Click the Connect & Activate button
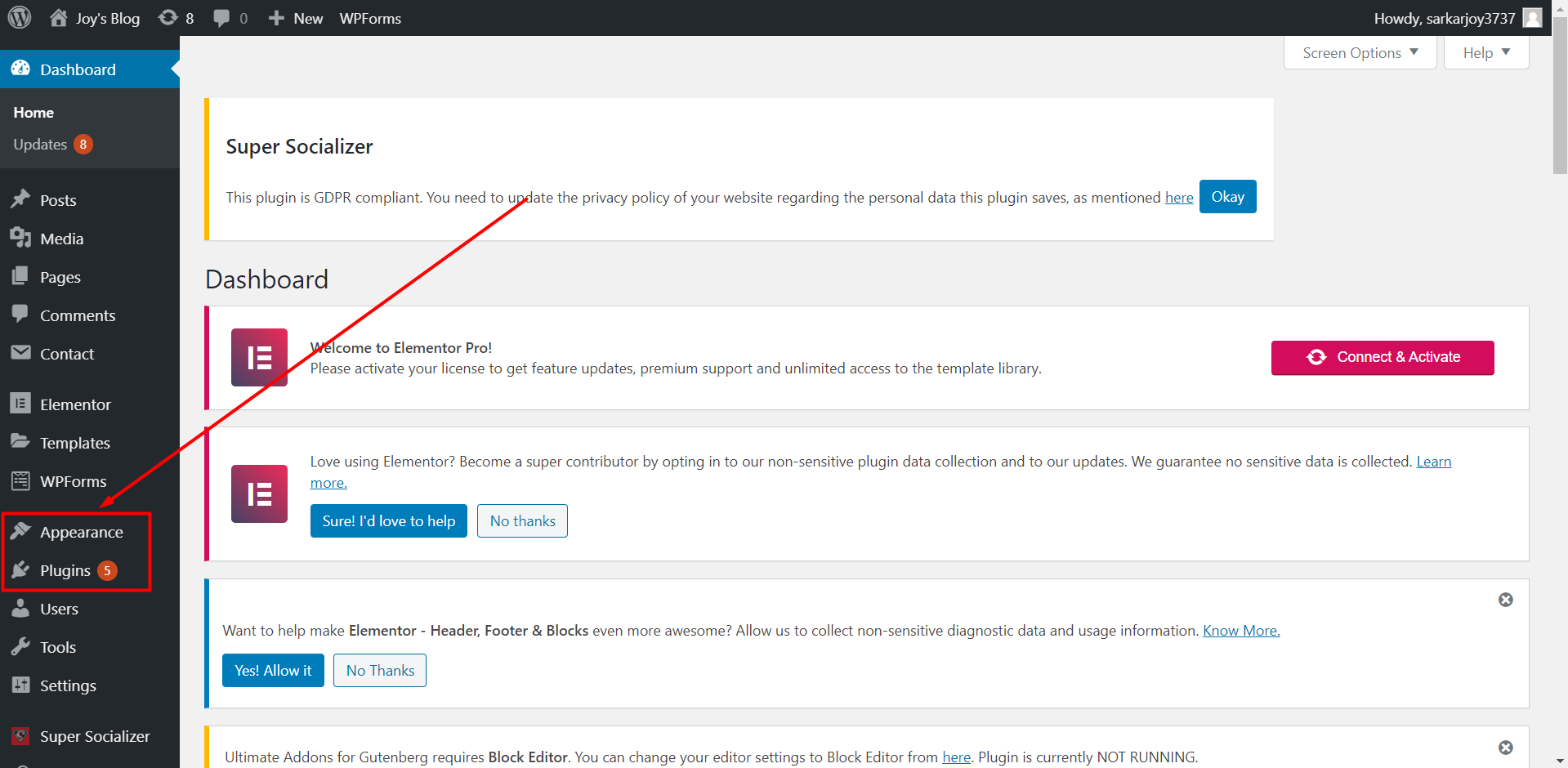The height and width of the screenshot is (768, 1568). 1382,357
